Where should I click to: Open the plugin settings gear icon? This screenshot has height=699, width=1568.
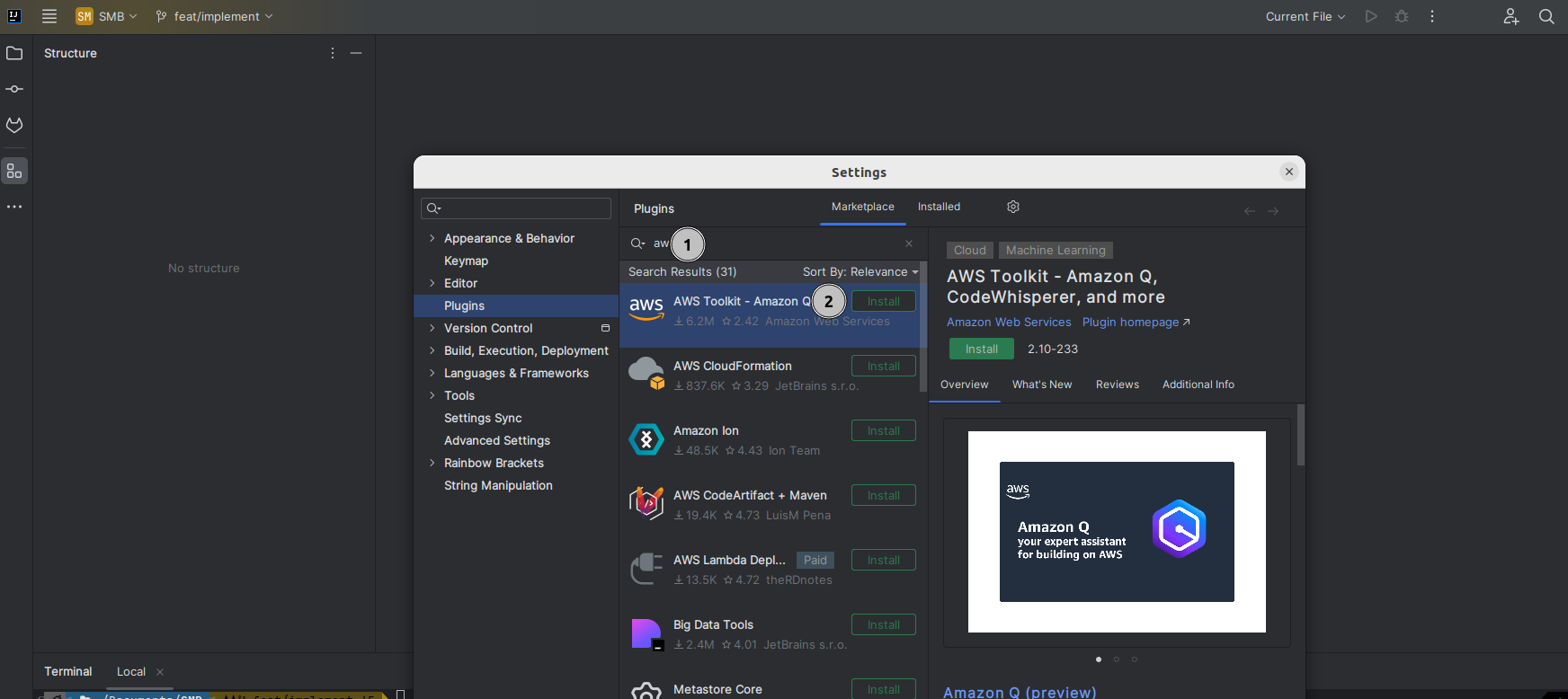pyautogui.click(x=1013, y=207)
